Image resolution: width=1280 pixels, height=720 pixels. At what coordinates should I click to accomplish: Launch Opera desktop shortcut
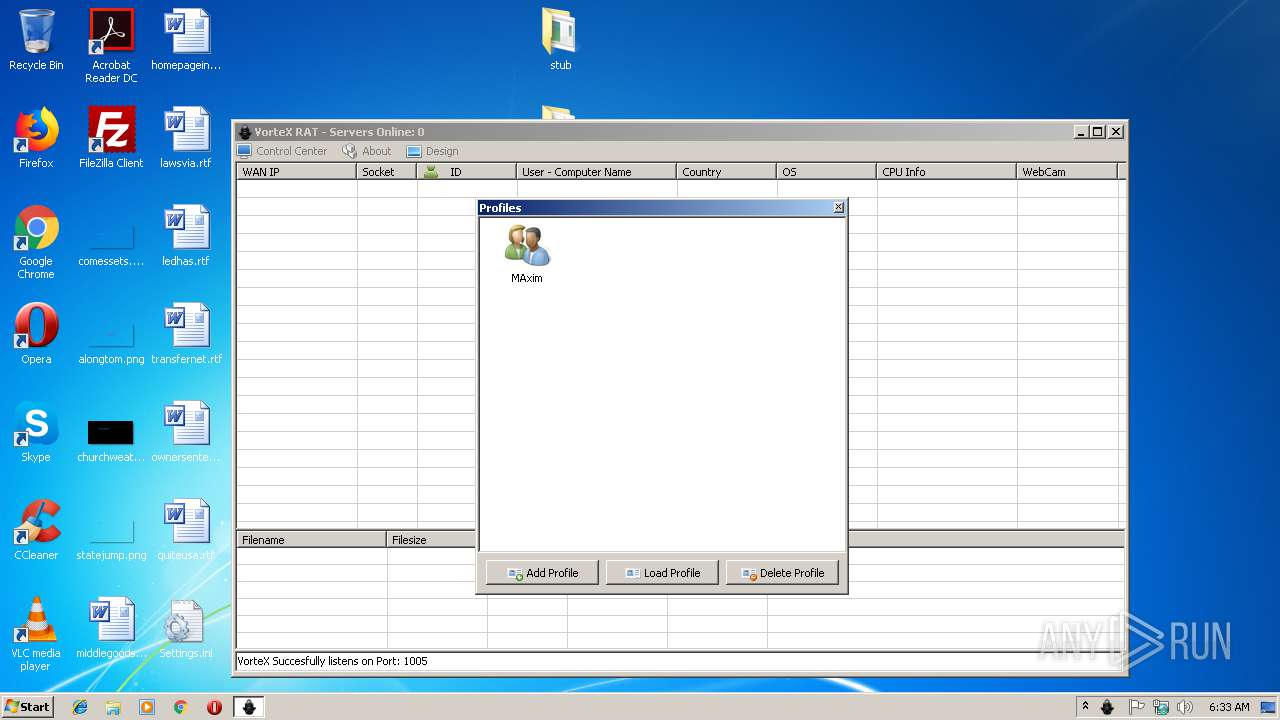point(36,334)
